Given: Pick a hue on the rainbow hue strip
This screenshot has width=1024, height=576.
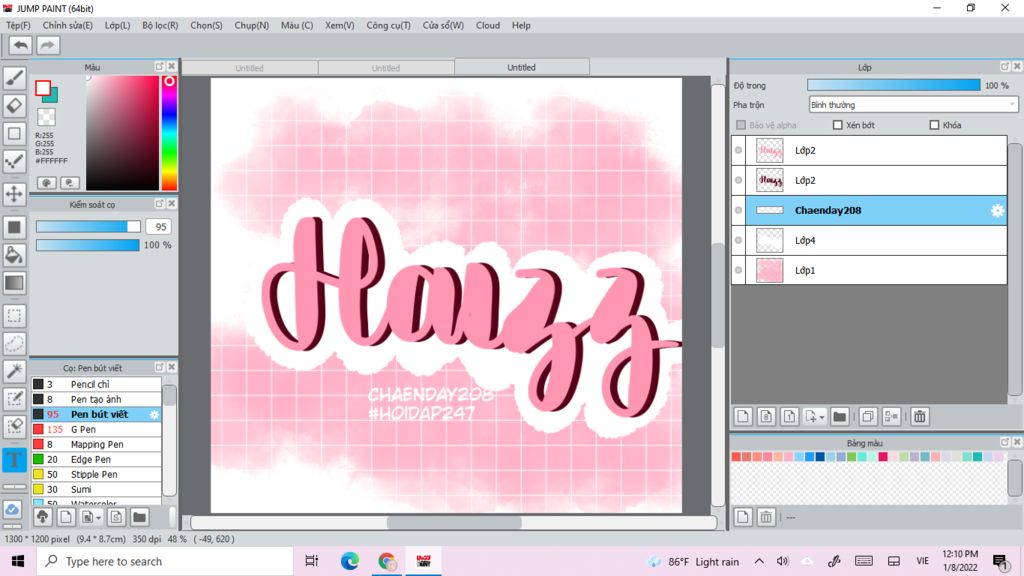Looking at the screenshot, I should [169, 133].
